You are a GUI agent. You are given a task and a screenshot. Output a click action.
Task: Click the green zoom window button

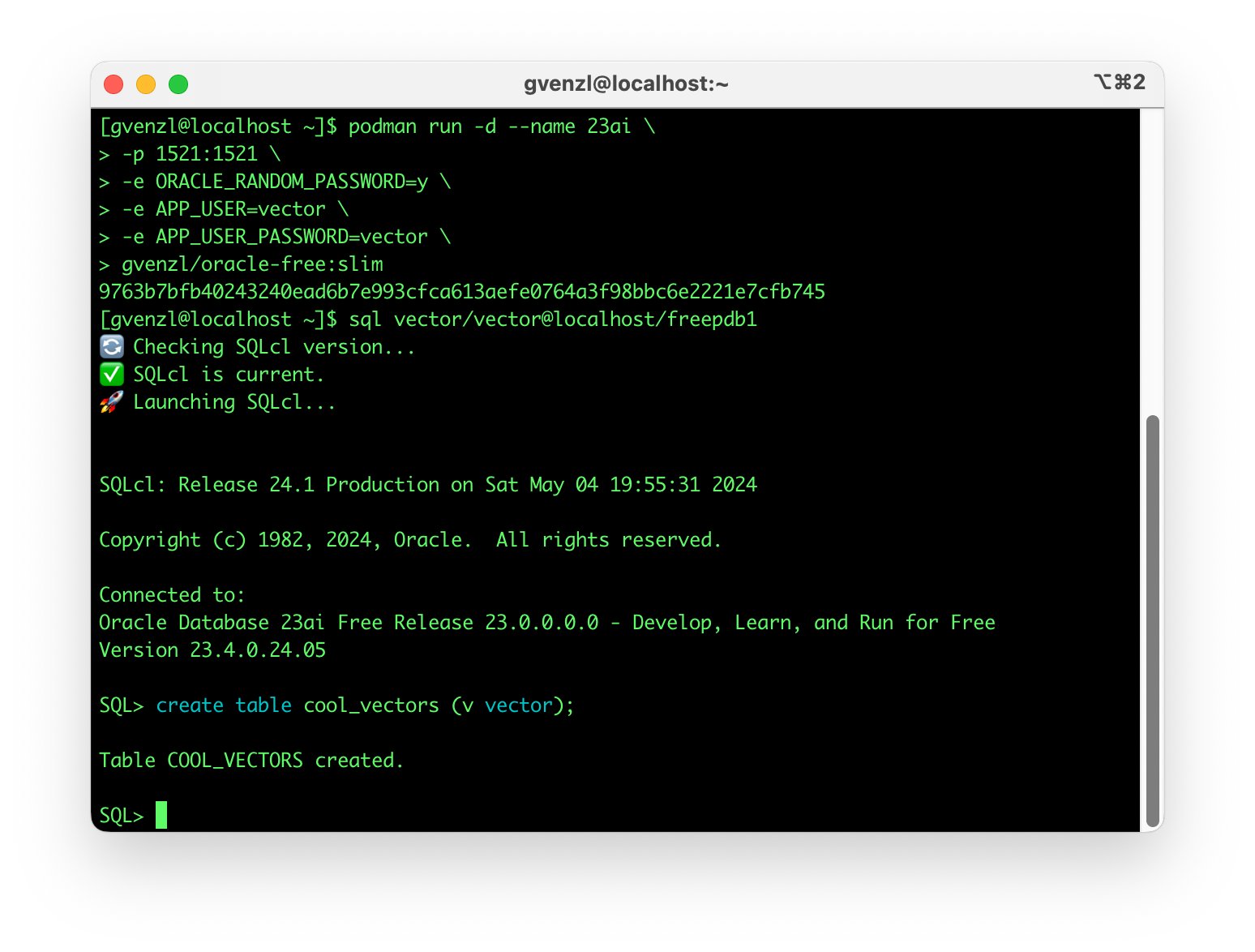[x=178, y=84]
